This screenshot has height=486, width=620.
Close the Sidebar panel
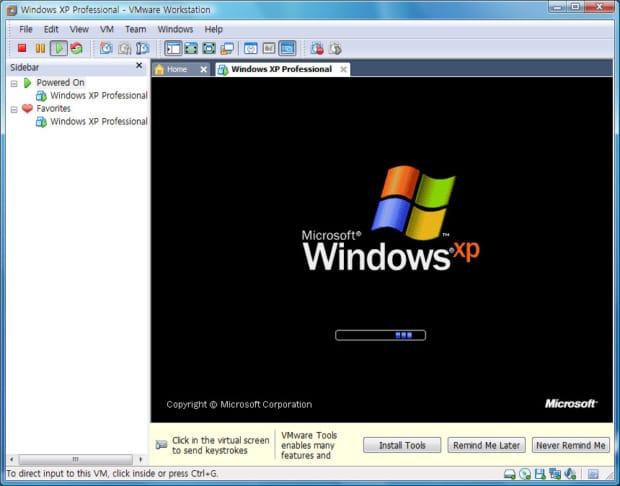[x=139, y=67]
